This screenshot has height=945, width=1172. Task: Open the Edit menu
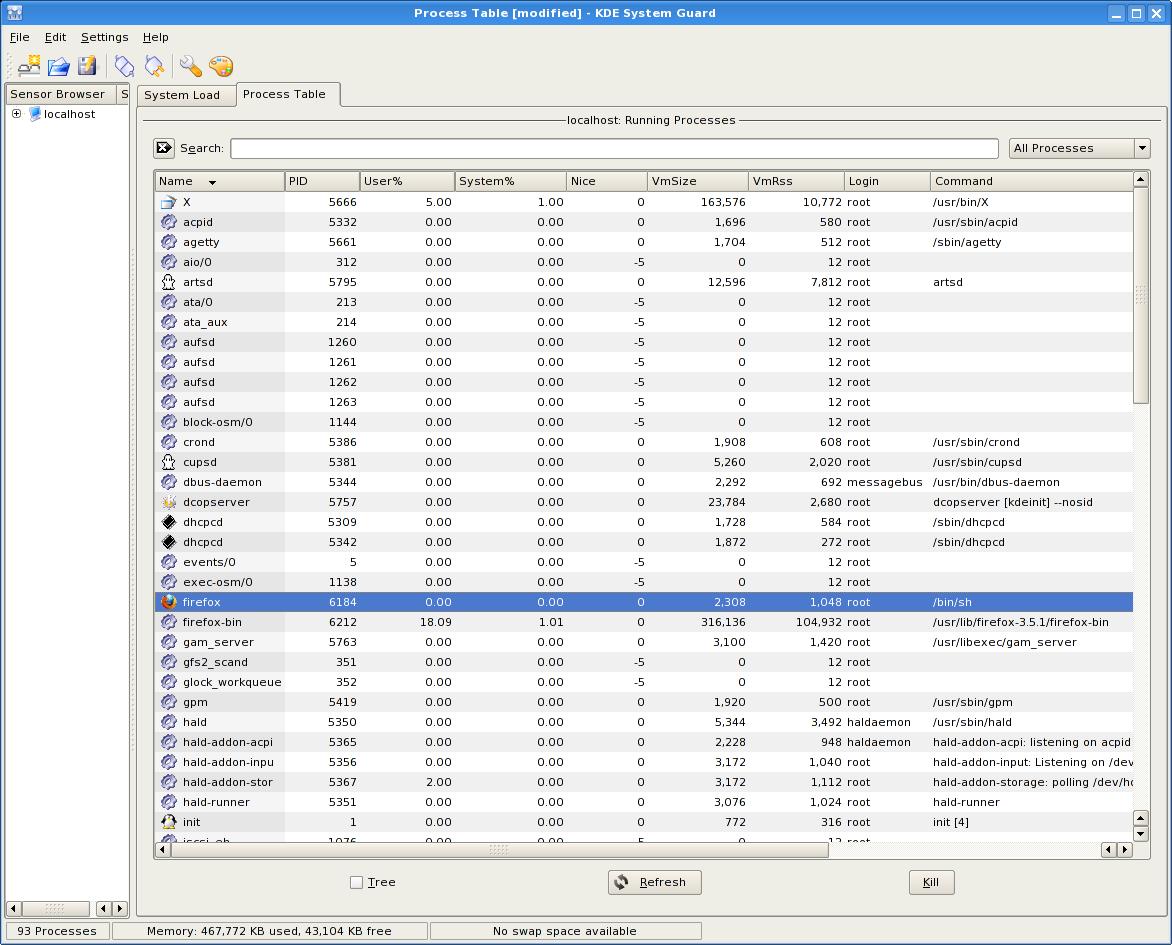point(55,37)
